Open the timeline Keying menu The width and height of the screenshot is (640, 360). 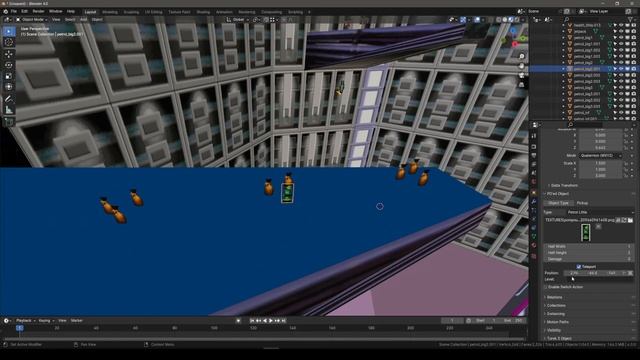click(46, 321)
